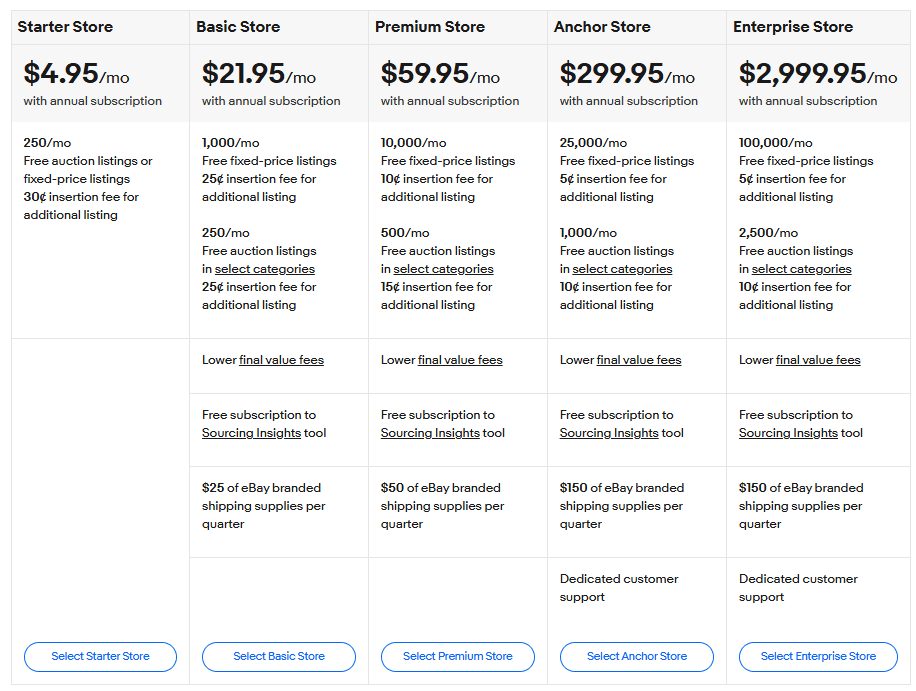Open select categories link in Premium Store
The height and width of the screenshot is (691, 916).
click(443, 269)
